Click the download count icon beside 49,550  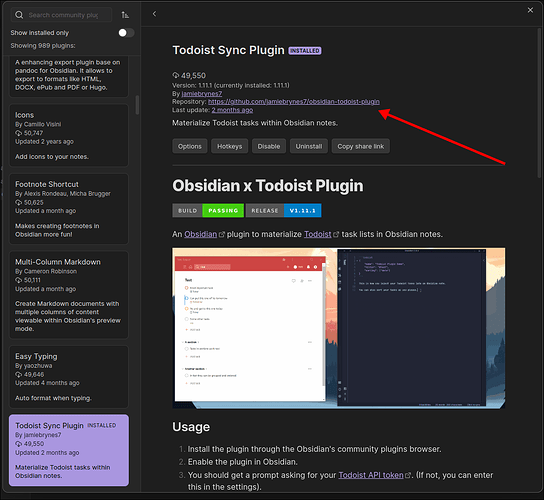(x=176, y=75)
